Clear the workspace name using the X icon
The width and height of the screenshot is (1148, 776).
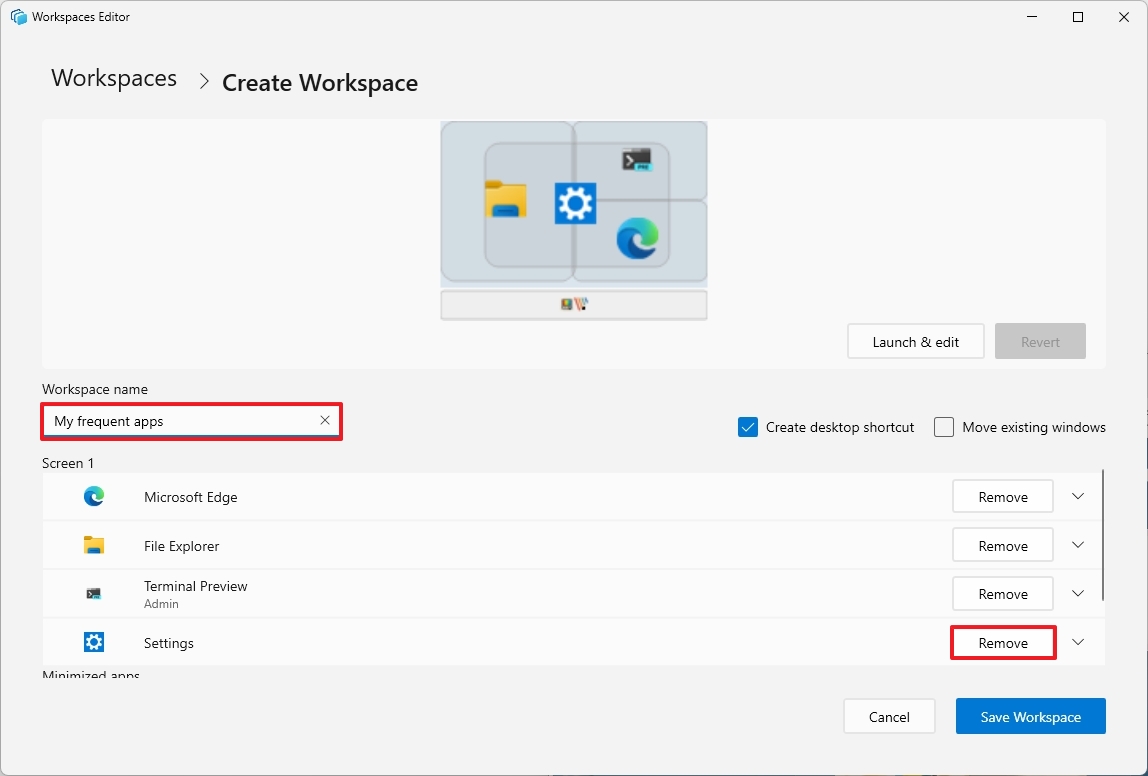click(x=324, y=421)
